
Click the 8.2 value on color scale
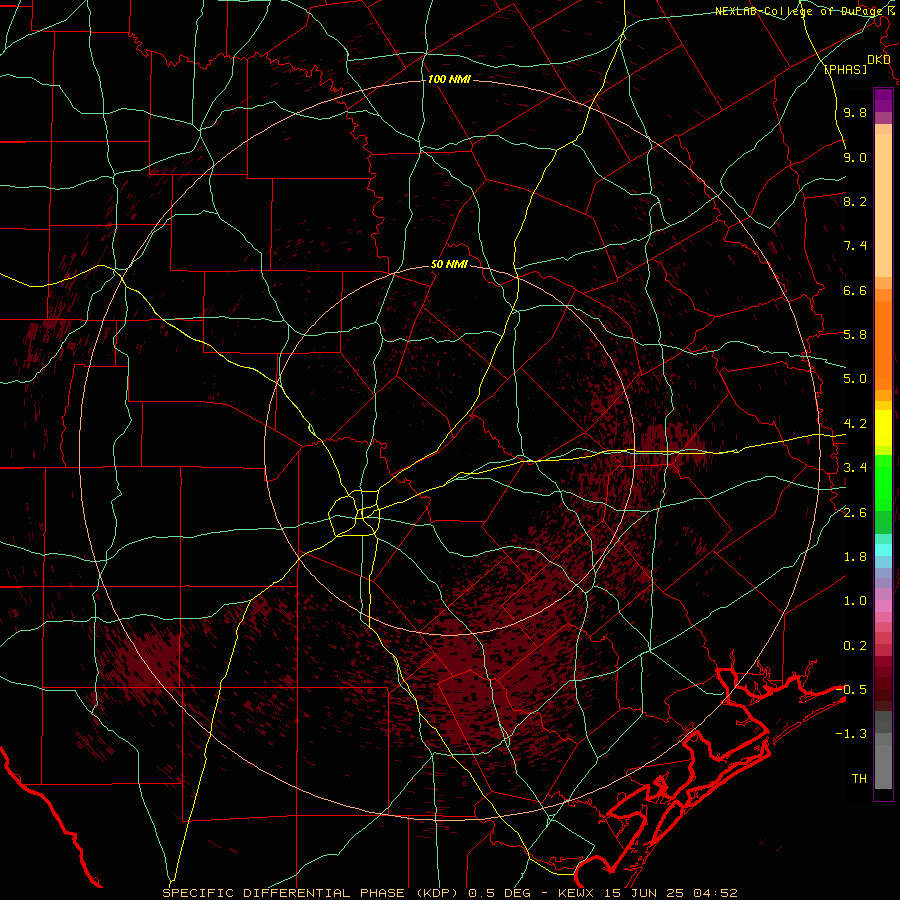(x=855, y=201)
